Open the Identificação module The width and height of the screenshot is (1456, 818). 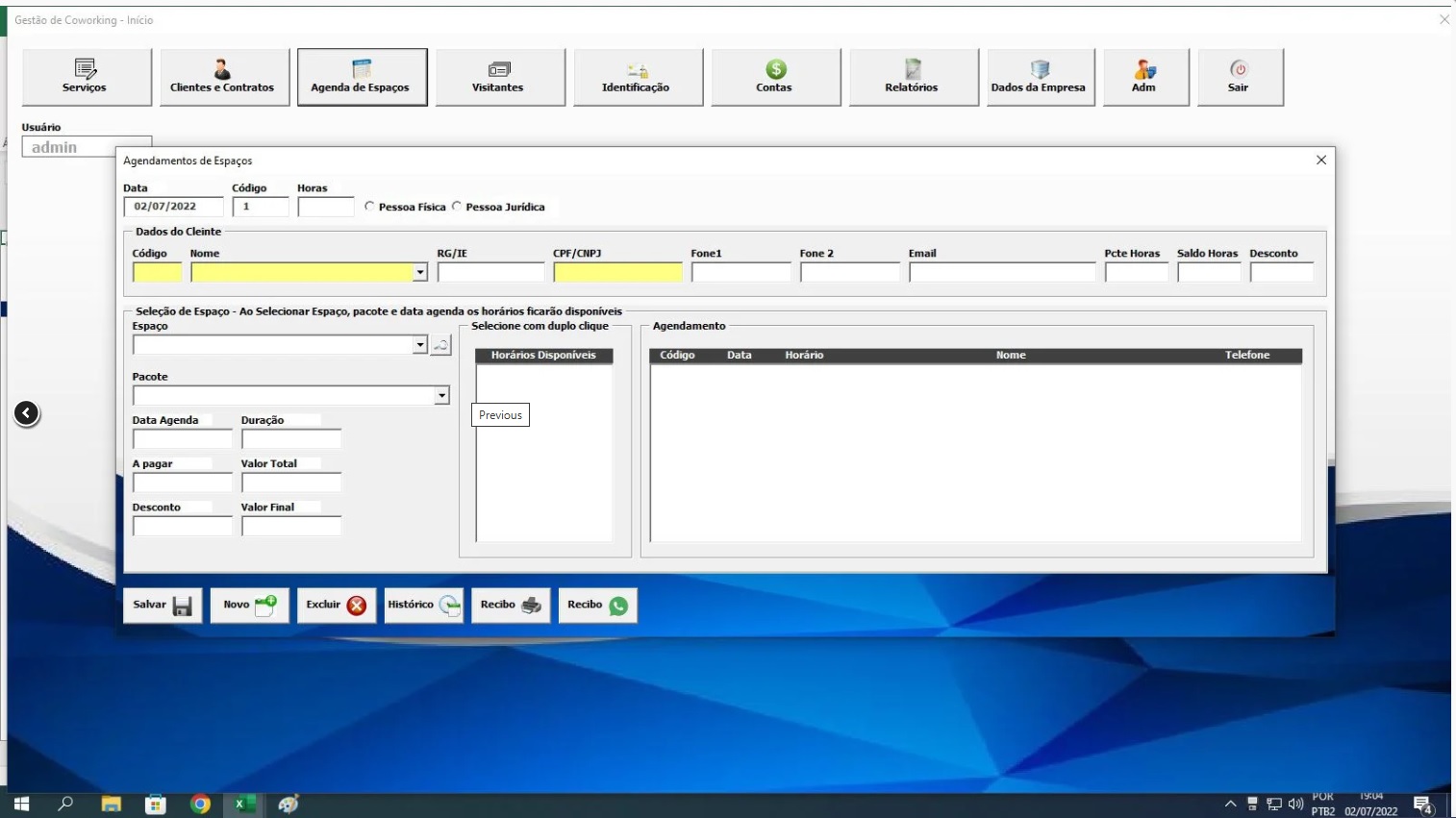[x=638, y=77]
